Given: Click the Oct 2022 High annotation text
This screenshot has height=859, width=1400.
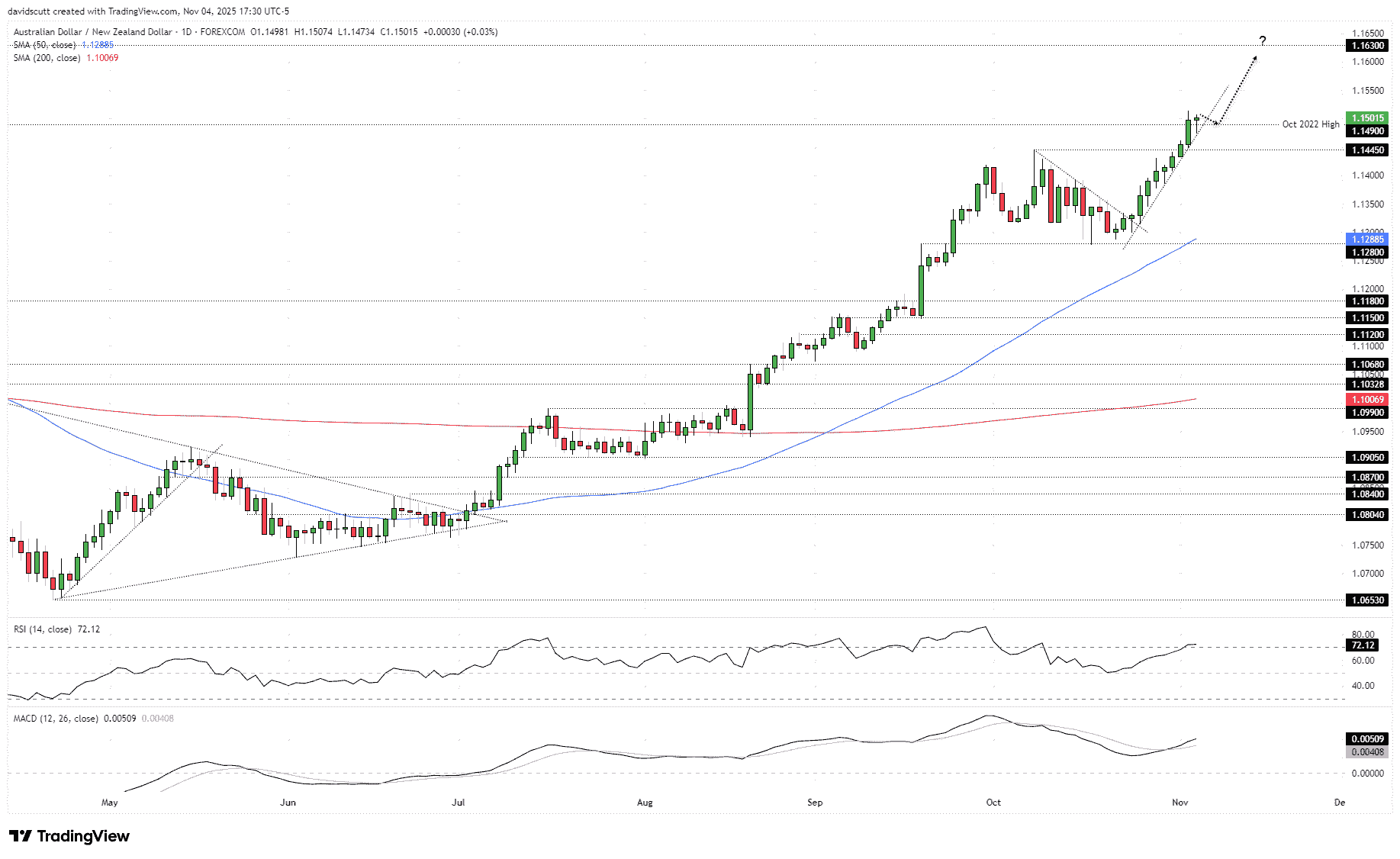Looking at the screenshot, I should tap(1309, 124).
